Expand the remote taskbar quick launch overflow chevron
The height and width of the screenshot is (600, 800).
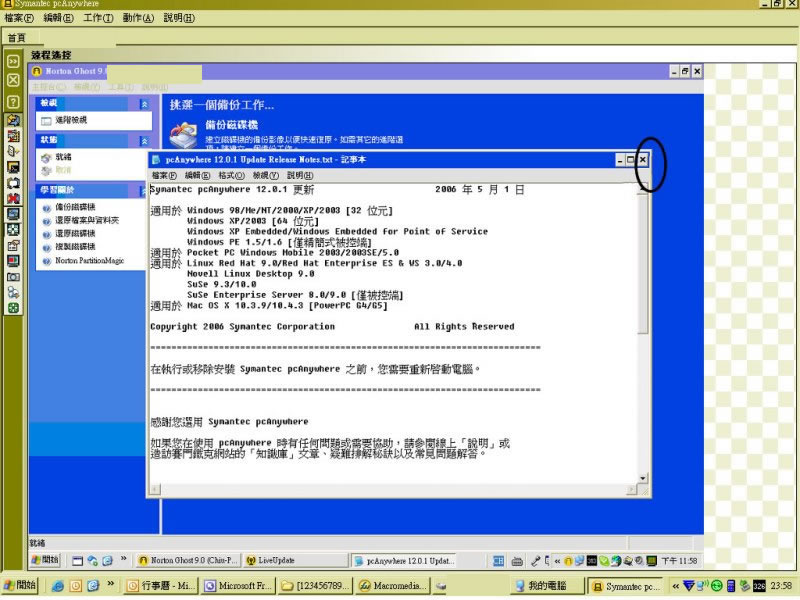(x=123, y=559)
